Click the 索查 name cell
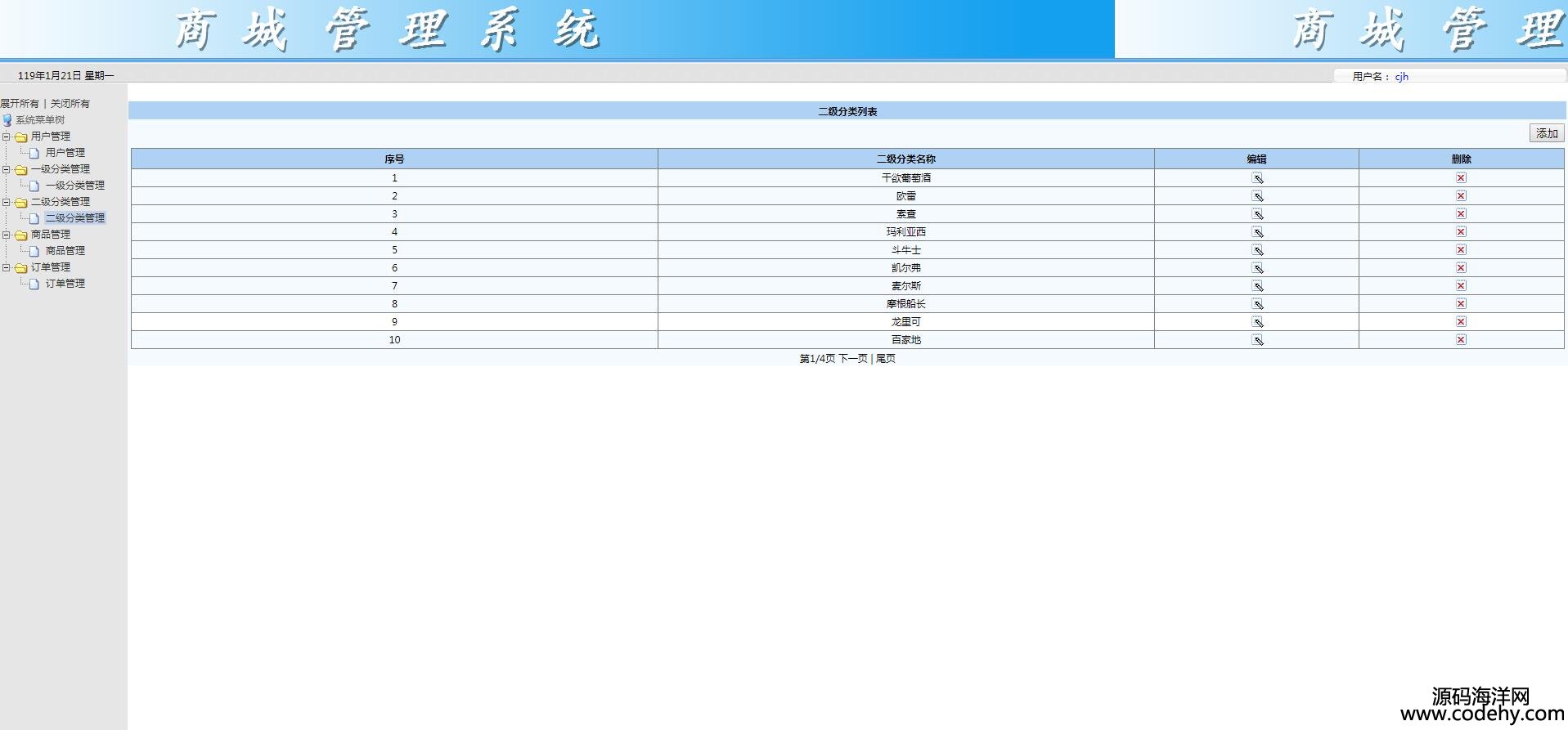 coord(906,214)
